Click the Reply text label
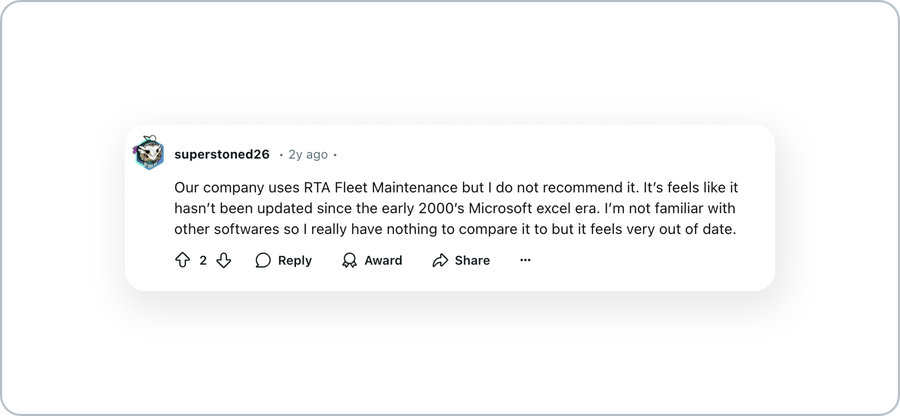This screenshot has height=416, width=900. point(294,261)
